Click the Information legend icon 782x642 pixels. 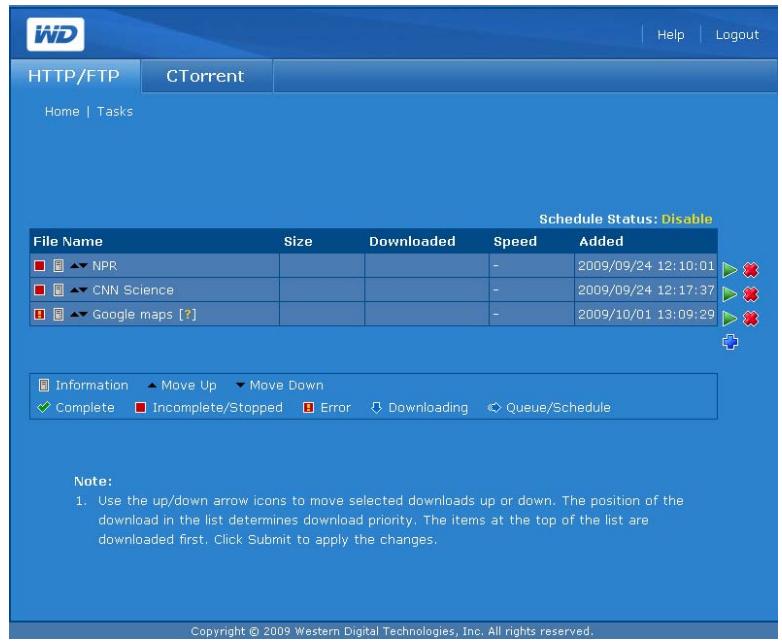pyautogui.click(x=44, y=385)
